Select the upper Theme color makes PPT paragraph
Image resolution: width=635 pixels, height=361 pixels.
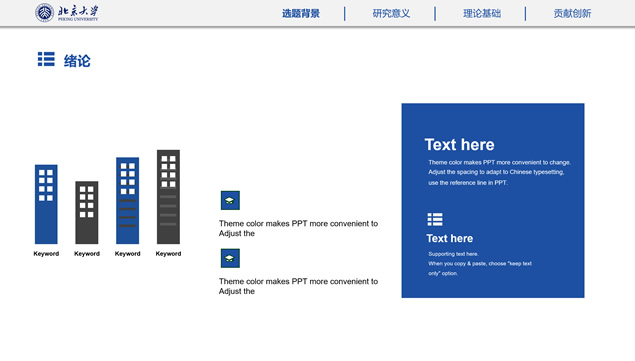click(298, 229)
